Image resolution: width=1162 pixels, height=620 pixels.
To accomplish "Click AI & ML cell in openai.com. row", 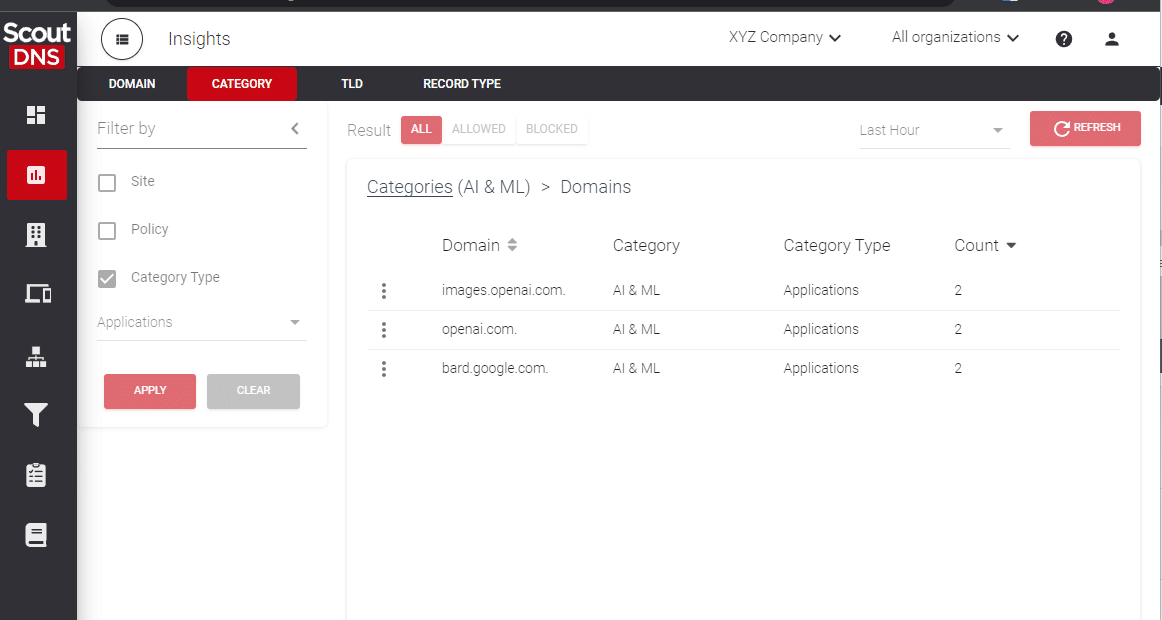I will [x=636, y=330].
